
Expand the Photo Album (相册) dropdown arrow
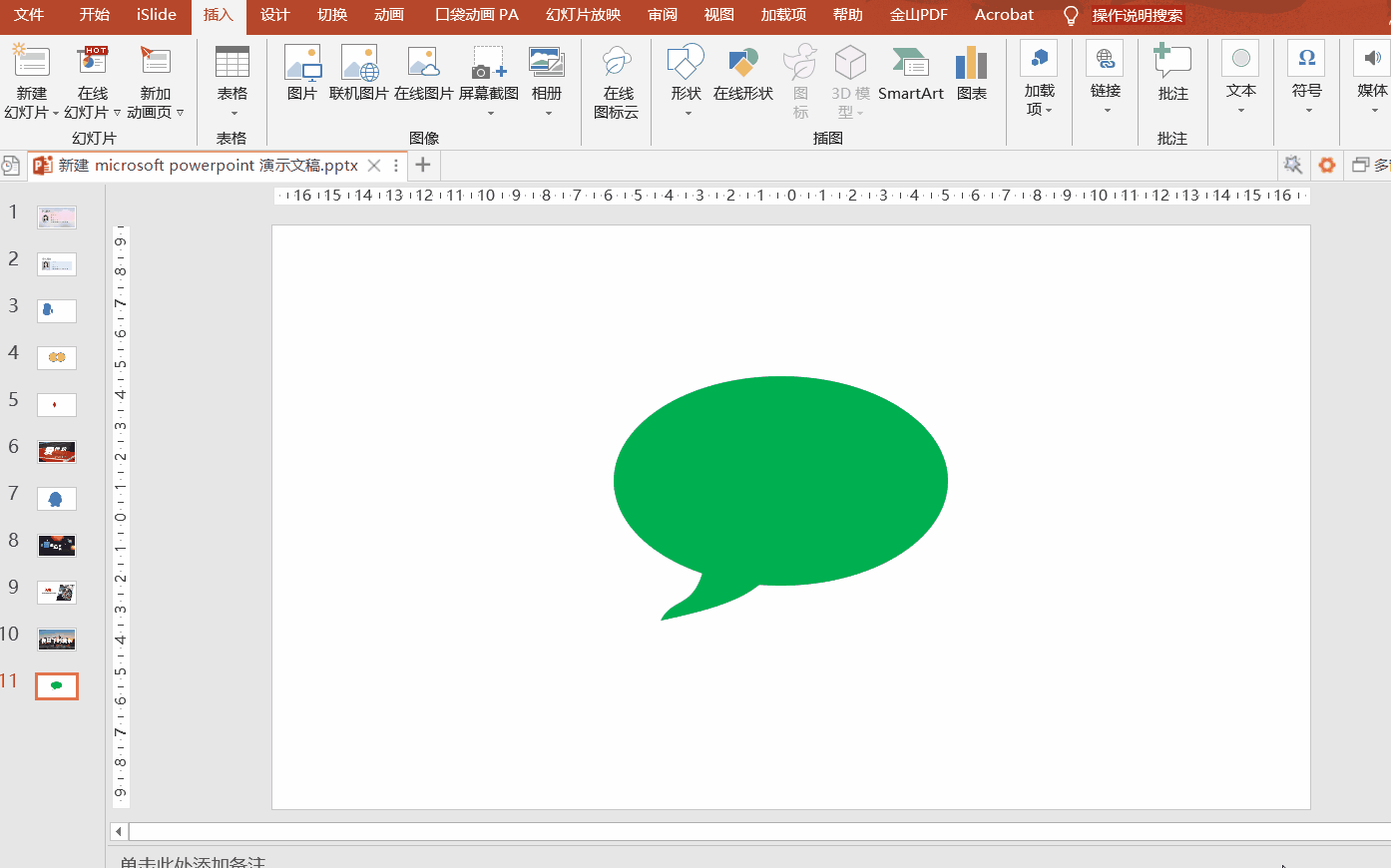tap(548, 114)
